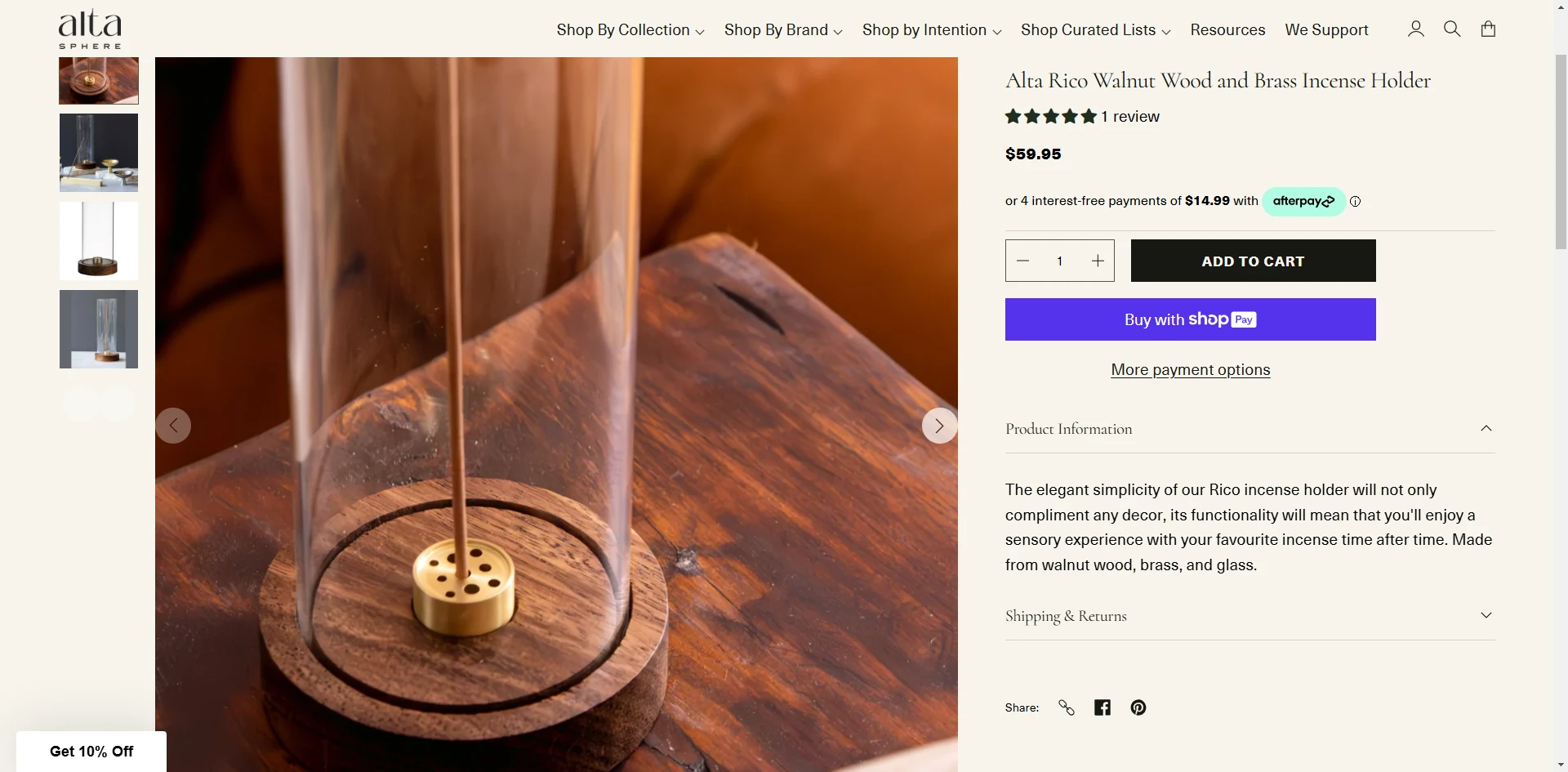Share the product on Pinterest
Screen dimensions: 1568x772
pyautogui.click(x=1138, y=707)
